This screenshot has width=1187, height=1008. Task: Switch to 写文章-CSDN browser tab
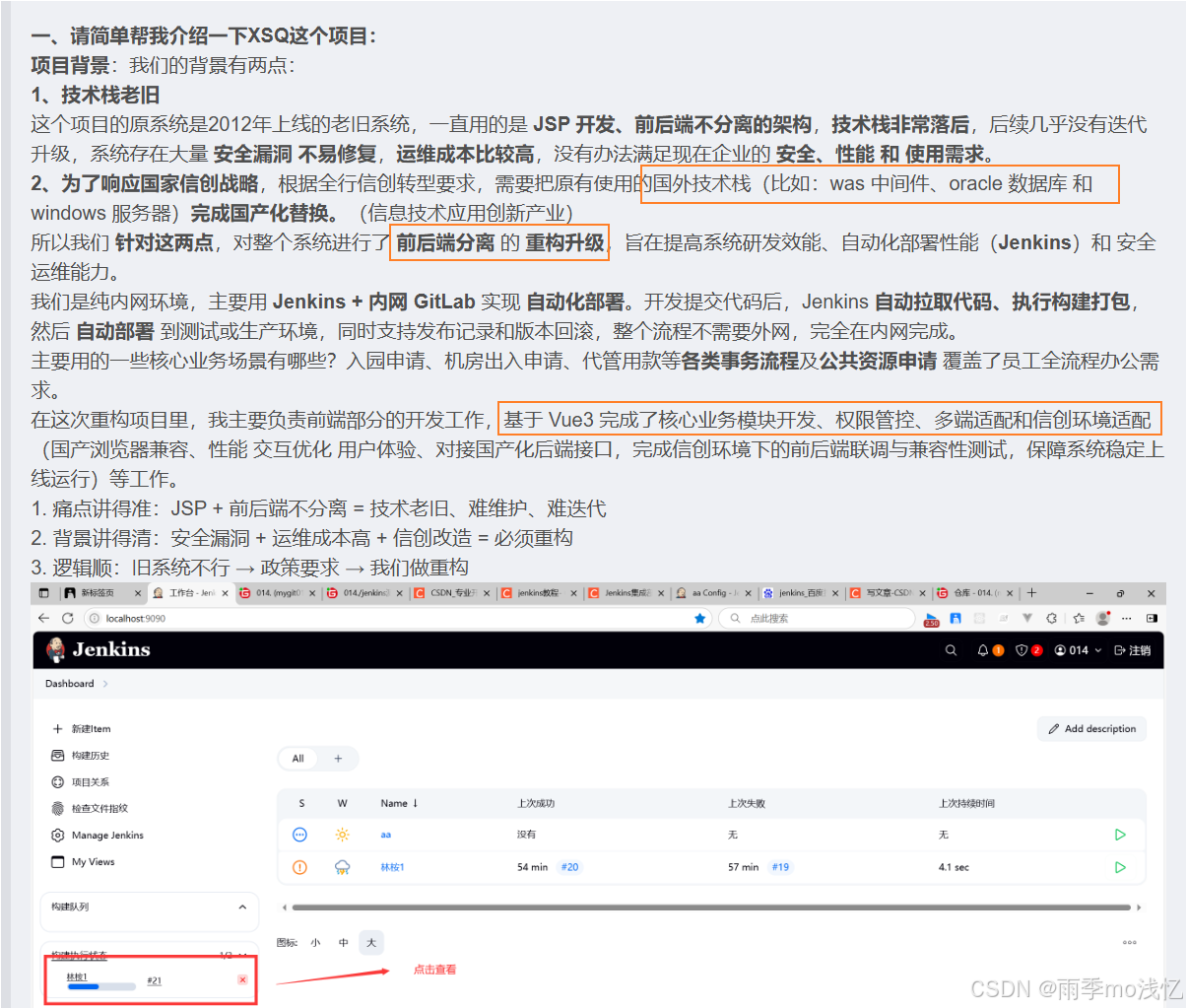(888, 593)
